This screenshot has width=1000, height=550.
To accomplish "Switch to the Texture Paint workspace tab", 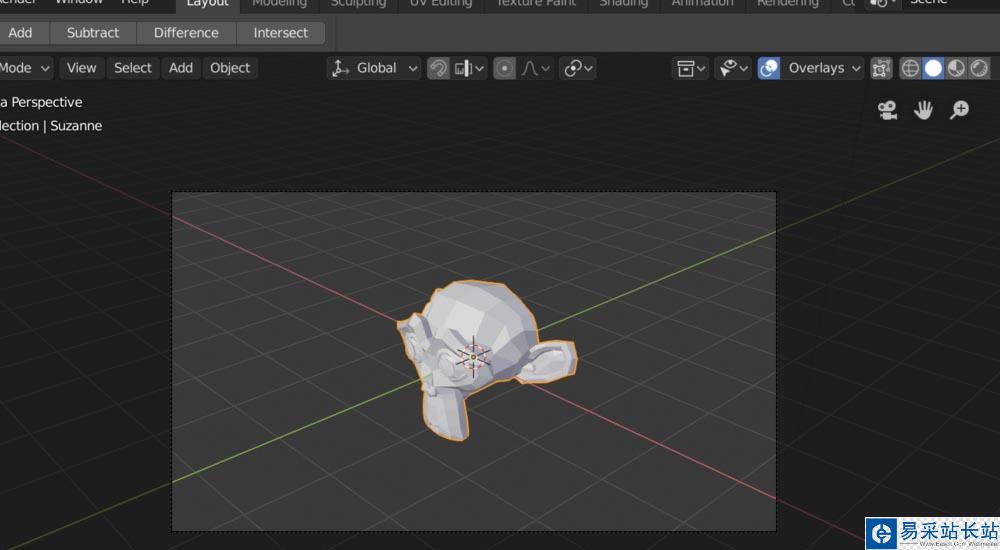I will pos(536,4).
